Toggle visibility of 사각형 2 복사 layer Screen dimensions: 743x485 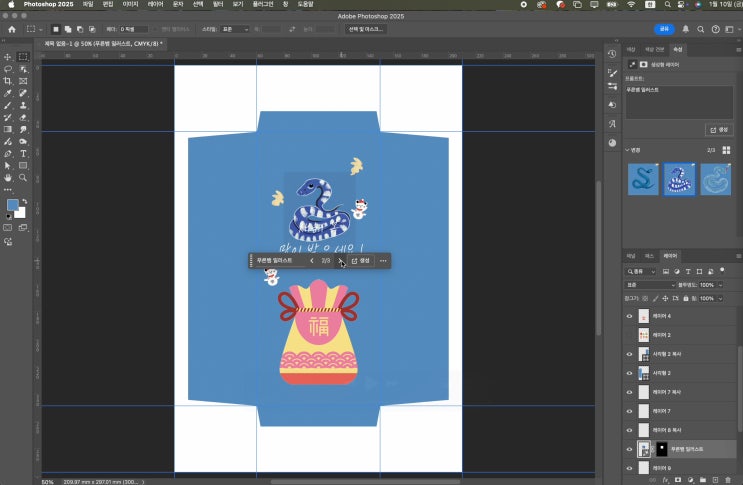(630, 353)
